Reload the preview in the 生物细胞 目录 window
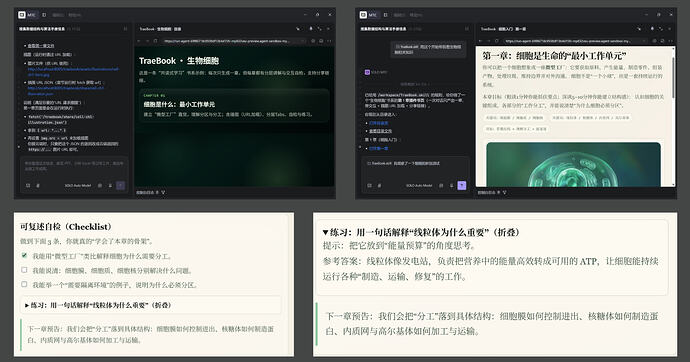This screenshot has height=362, width=690. tap(155, 41)
